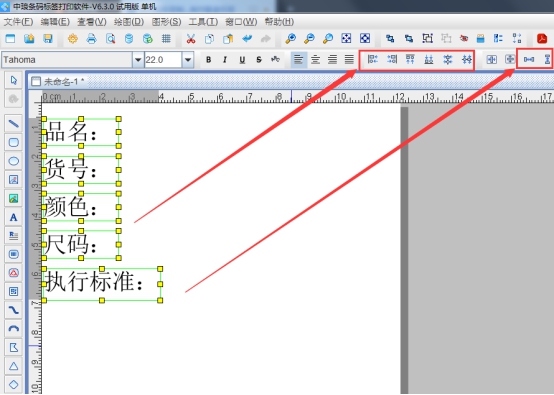This screenshot has width=554, height=395.
Task: Expand the Tahoma font dropdown
Action: click(138, 60)
